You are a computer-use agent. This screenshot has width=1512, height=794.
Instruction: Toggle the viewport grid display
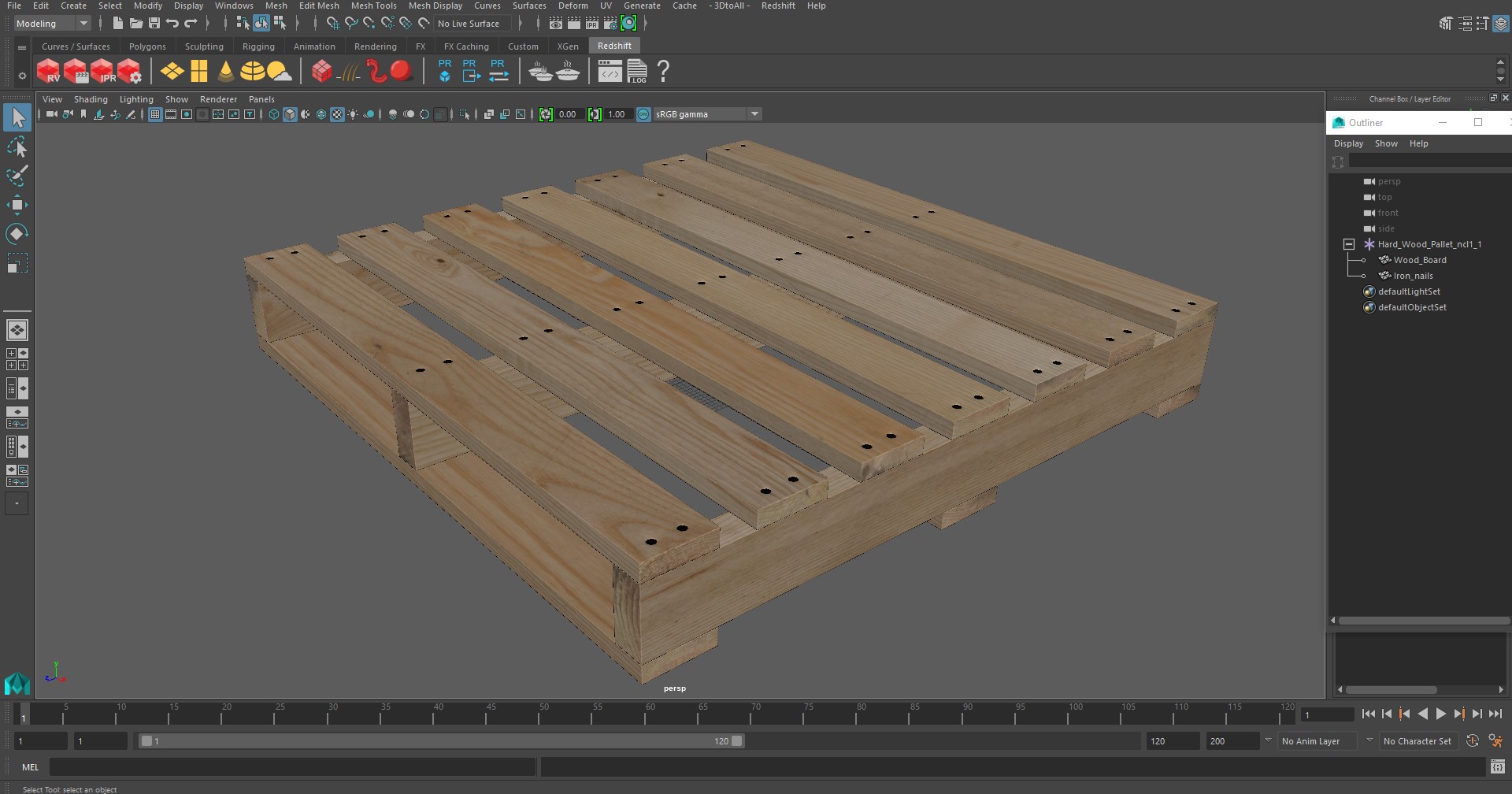pos(155,114)
